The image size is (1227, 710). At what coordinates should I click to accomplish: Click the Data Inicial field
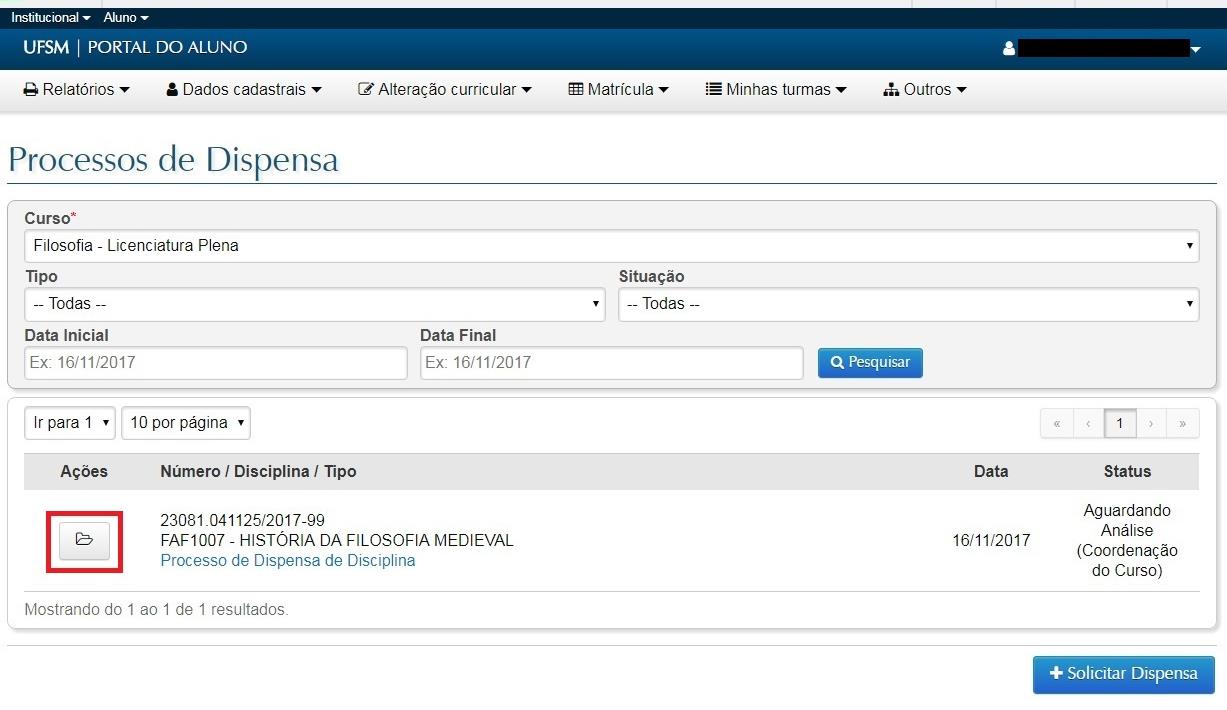(x=216, y=363)
